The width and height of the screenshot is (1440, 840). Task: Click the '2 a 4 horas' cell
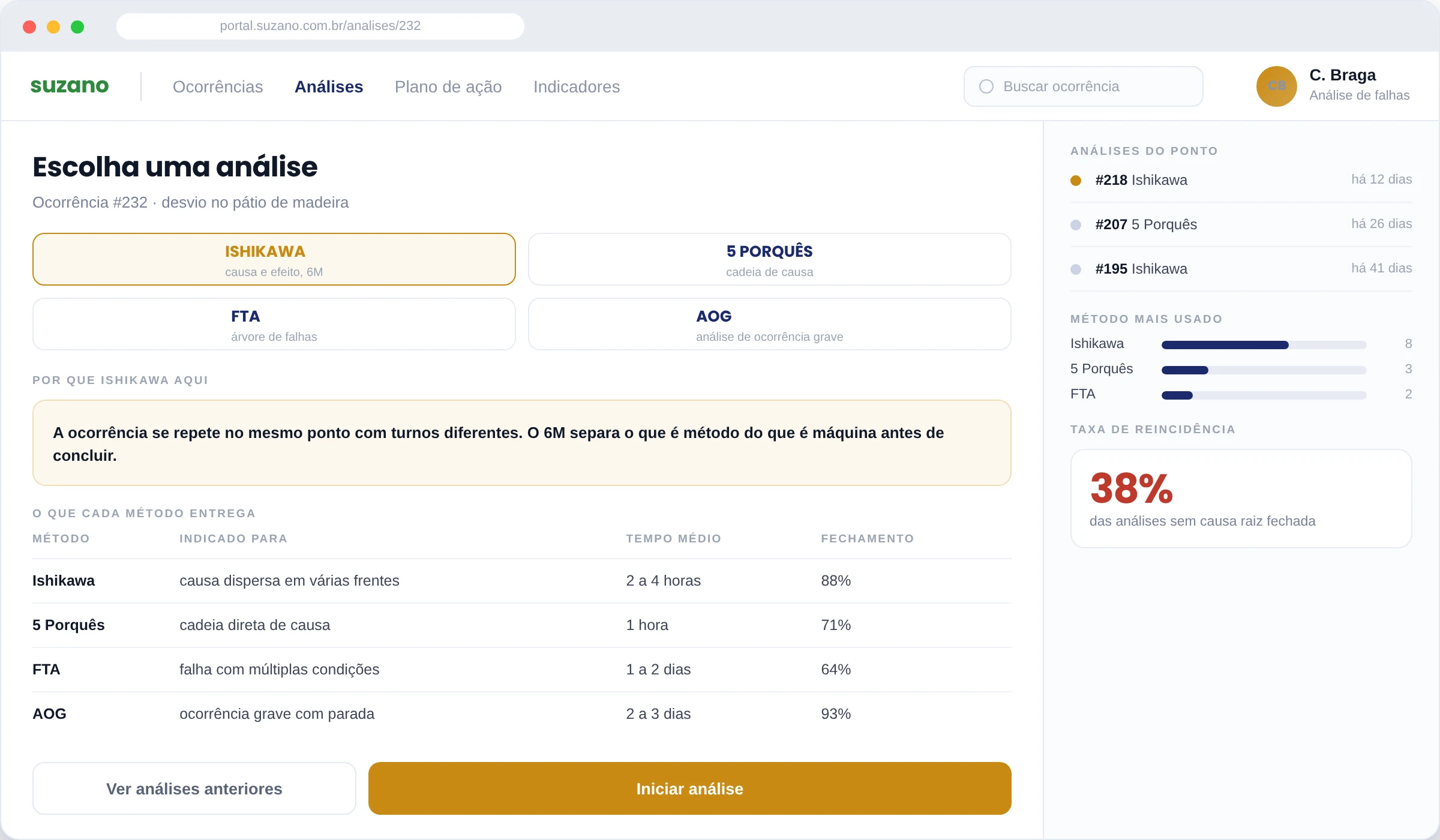click(663, 581)
